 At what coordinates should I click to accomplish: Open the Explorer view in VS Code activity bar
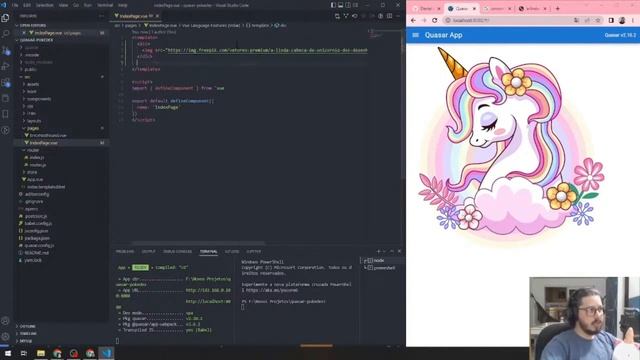click(5, 18)
